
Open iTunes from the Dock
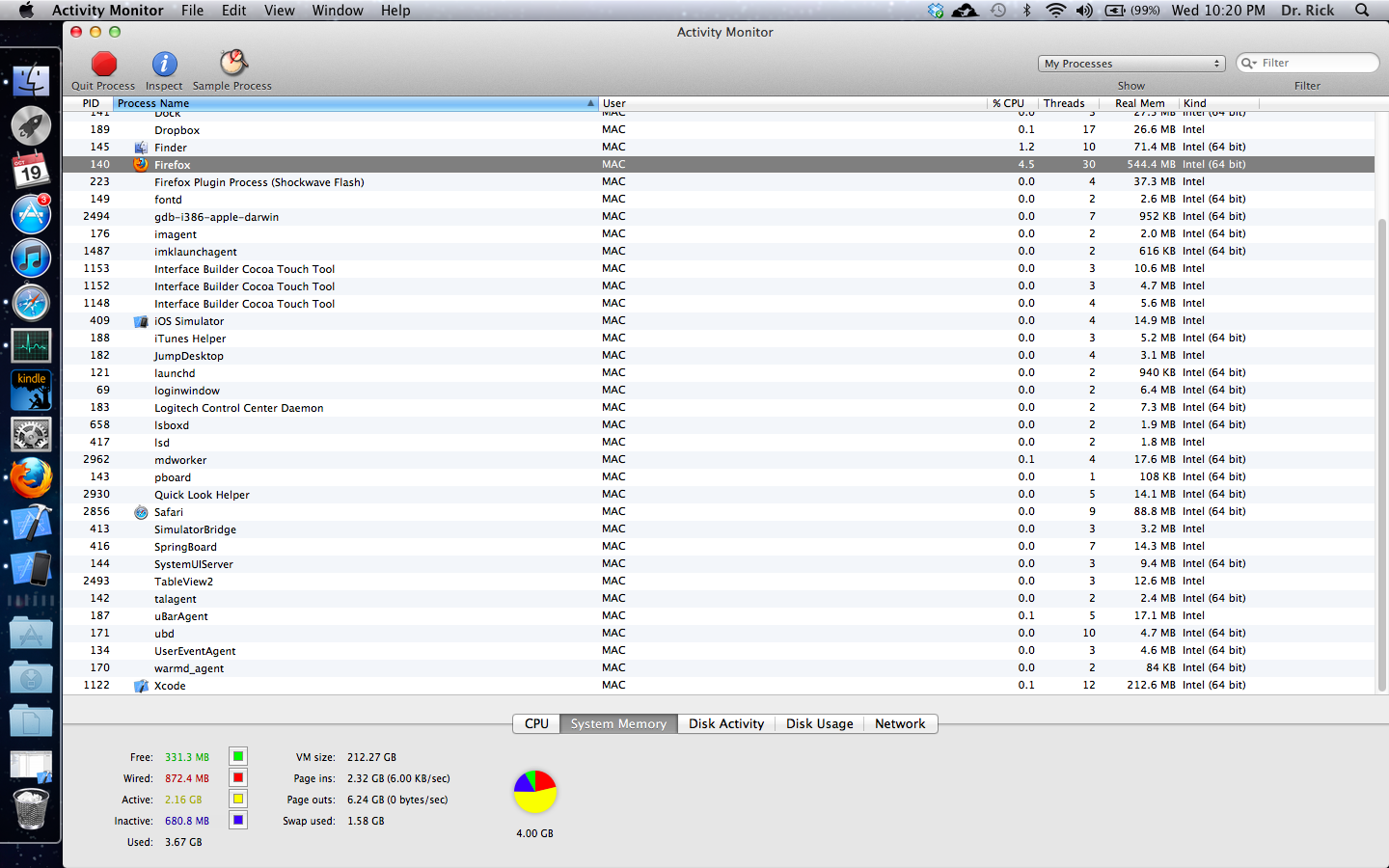tap(31, 258)
